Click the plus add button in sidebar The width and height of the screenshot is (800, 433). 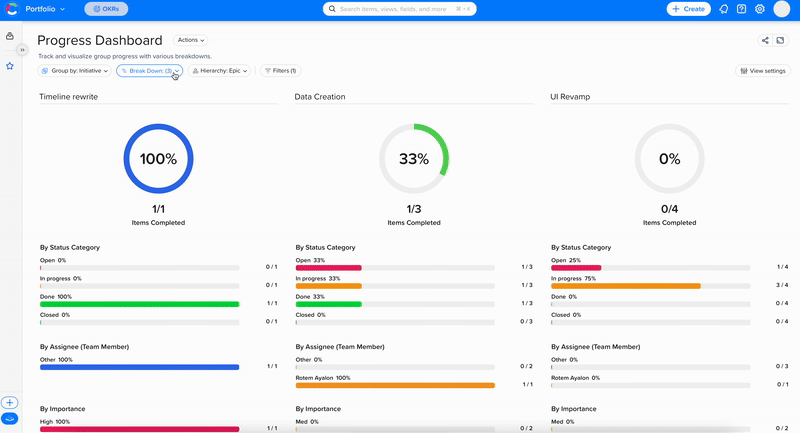point(10,402)
